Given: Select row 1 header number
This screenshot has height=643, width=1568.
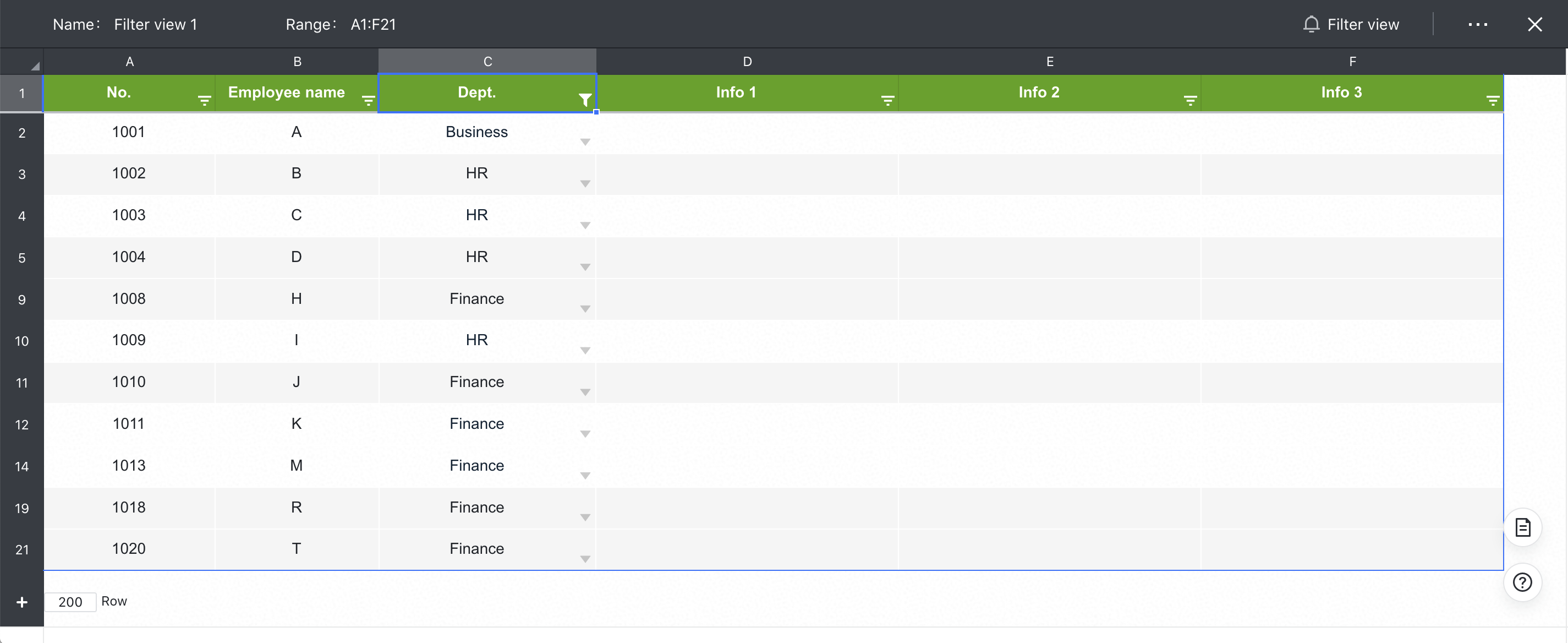Looking at the screenshot, I should [x=22, y=93].
